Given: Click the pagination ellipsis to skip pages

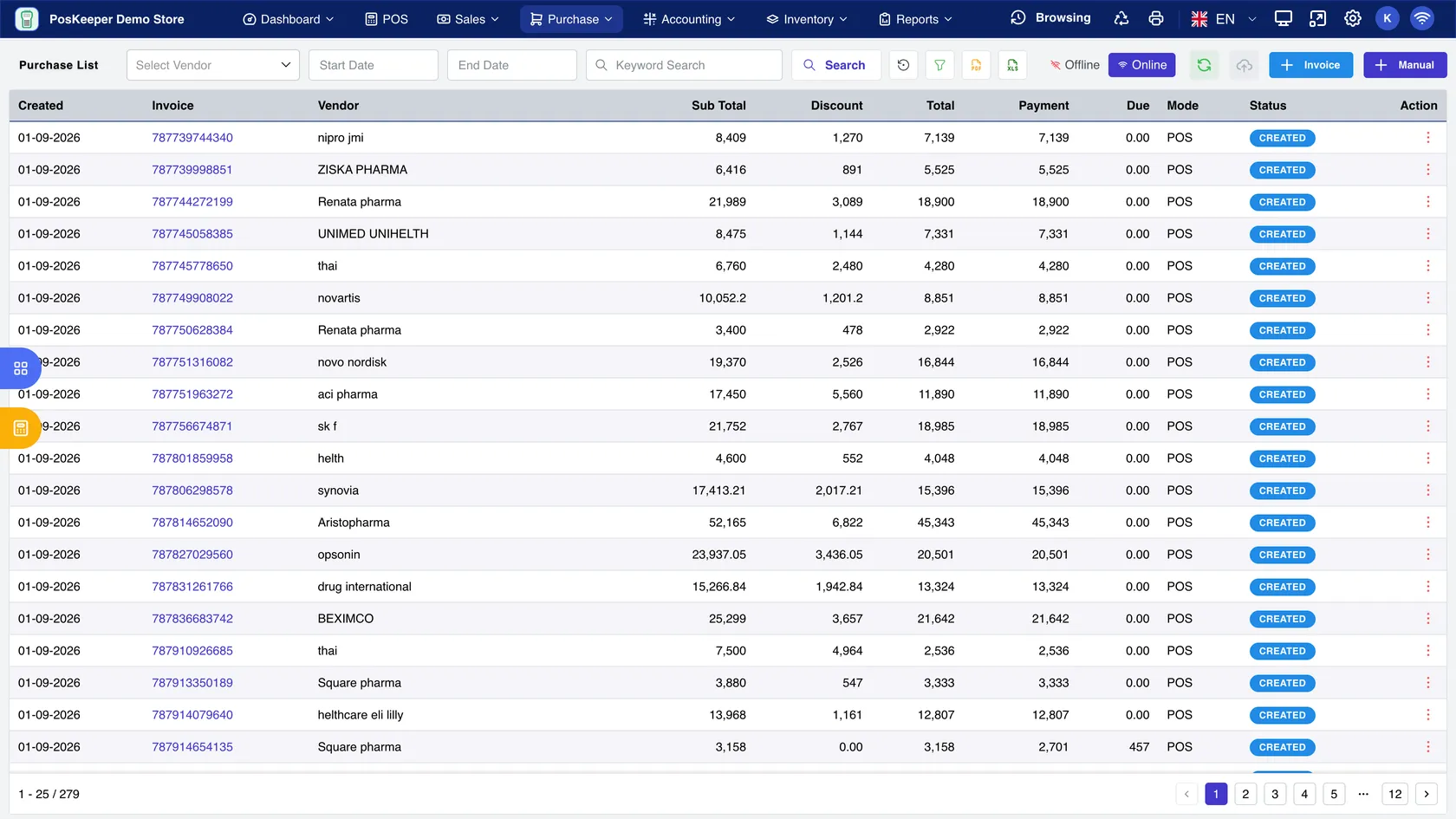Looking at the screenshot, I should pos(1363,794).
